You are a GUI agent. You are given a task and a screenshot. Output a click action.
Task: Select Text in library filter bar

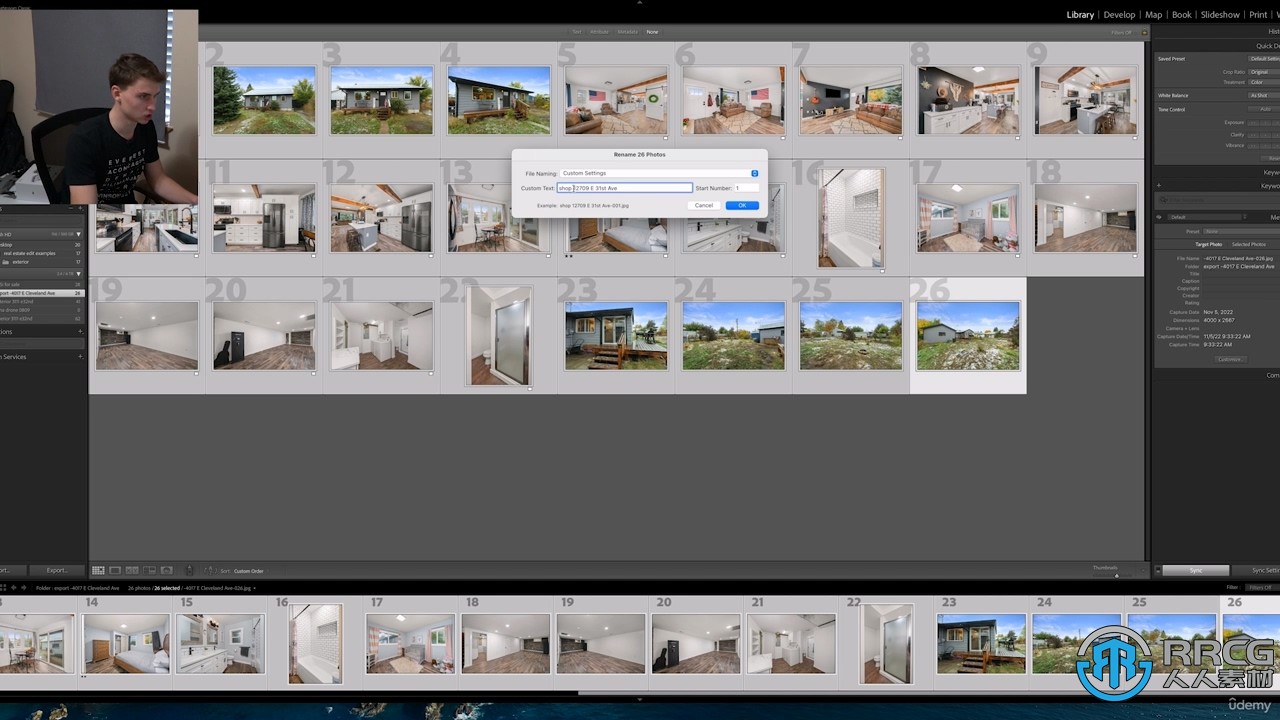pyautogui.click(x=577, y=32)
